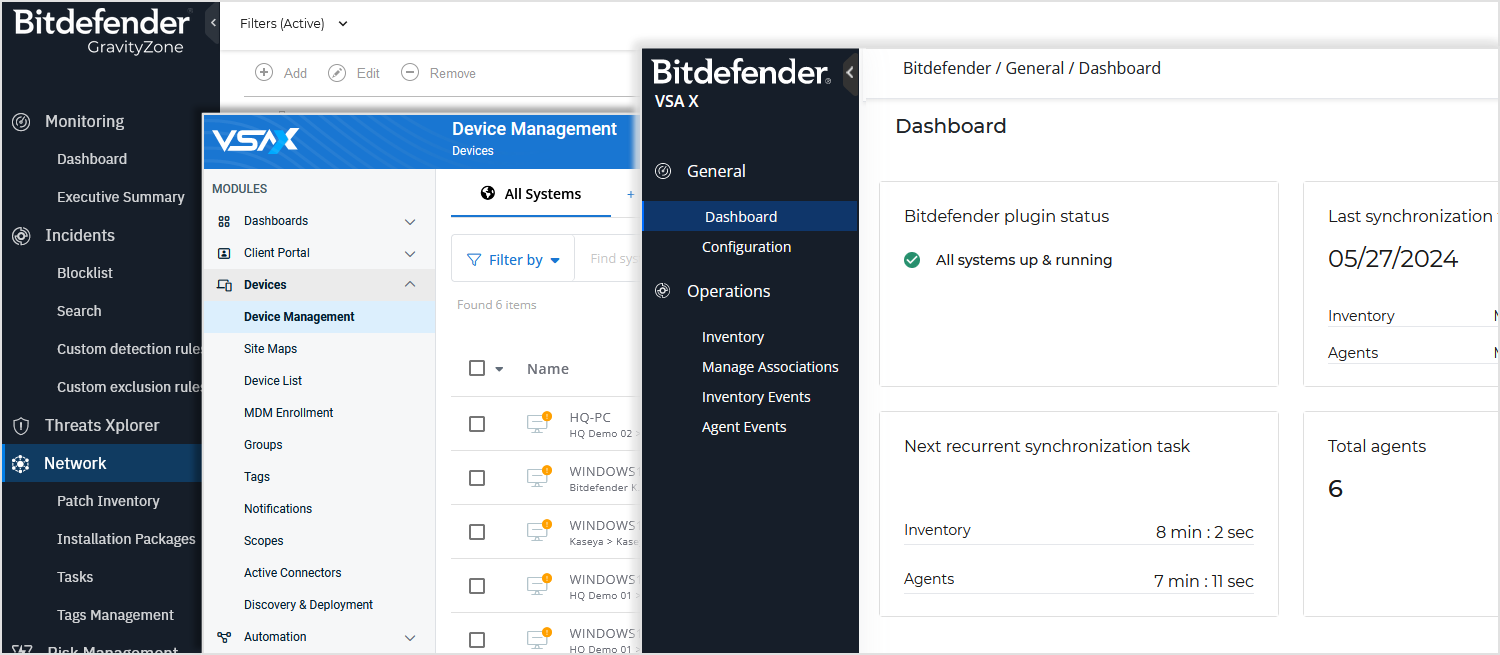Go to Installation Packages in GravityZone
The width and height of the screenshot is (1500, 655).
pyautogui.click(x=126, y=539)
